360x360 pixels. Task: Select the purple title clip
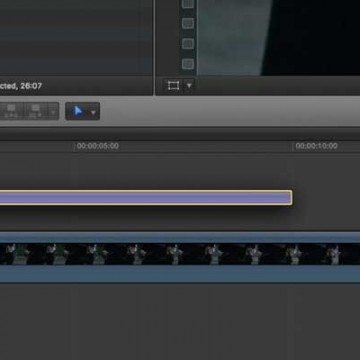[146, 198]
